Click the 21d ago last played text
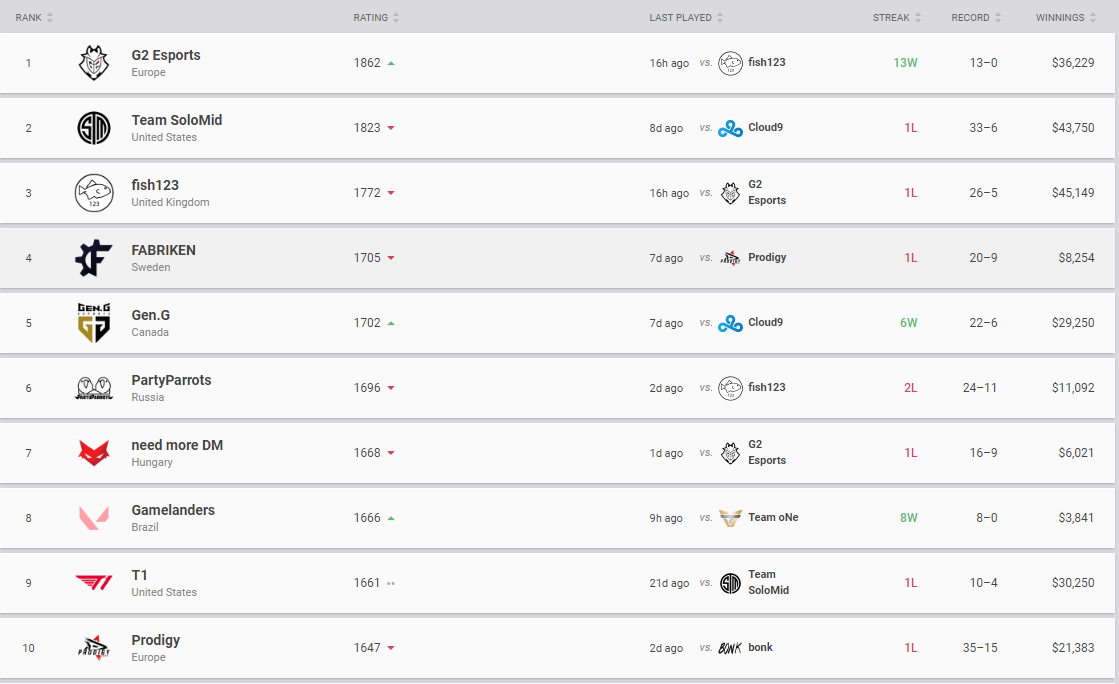Image resolution: width=1119 pixels, height=684 pixels. [x=669, y=583]
